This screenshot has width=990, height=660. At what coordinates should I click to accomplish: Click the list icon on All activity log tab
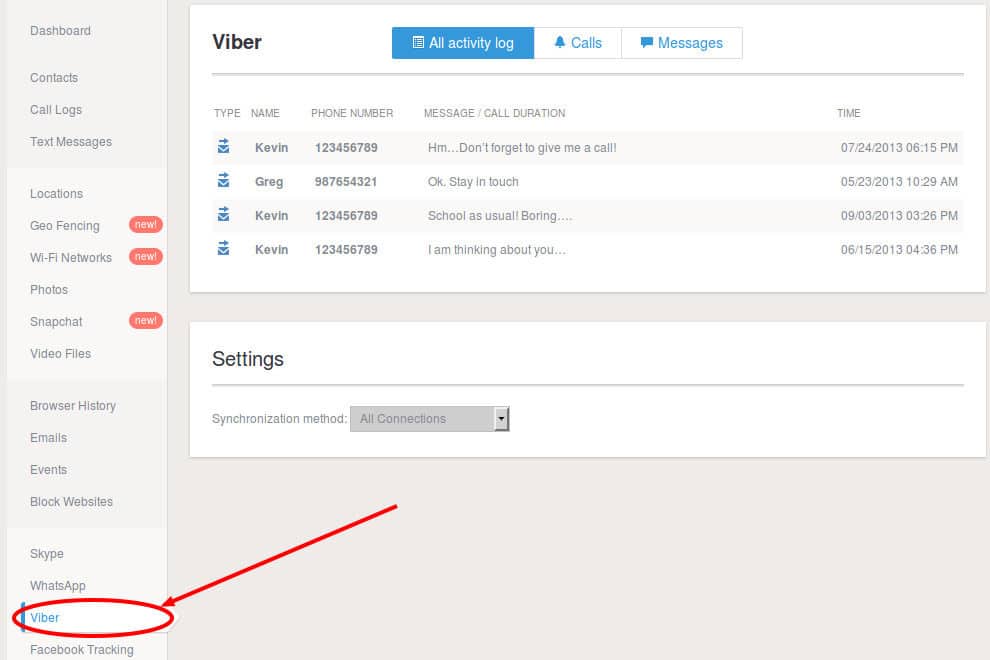418,42
